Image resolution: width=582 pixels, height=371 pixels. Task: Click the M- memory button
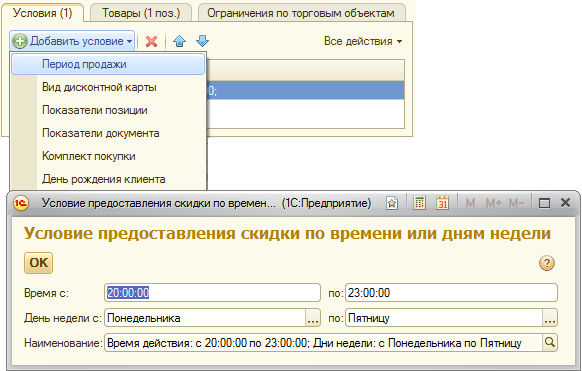pyautogui.click(x=517, y=203)
